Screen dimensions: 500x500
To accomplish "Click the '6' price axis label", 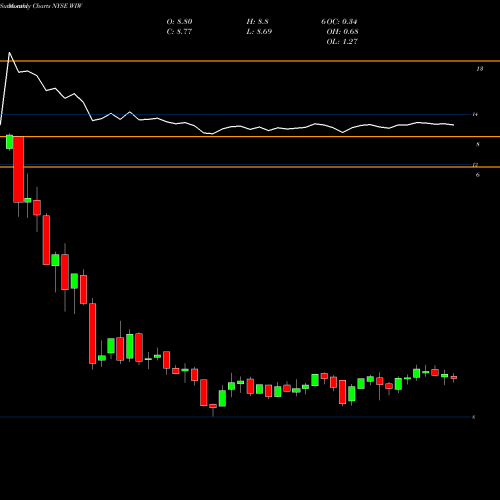I will pyautogui.click(x=478, y=175).
